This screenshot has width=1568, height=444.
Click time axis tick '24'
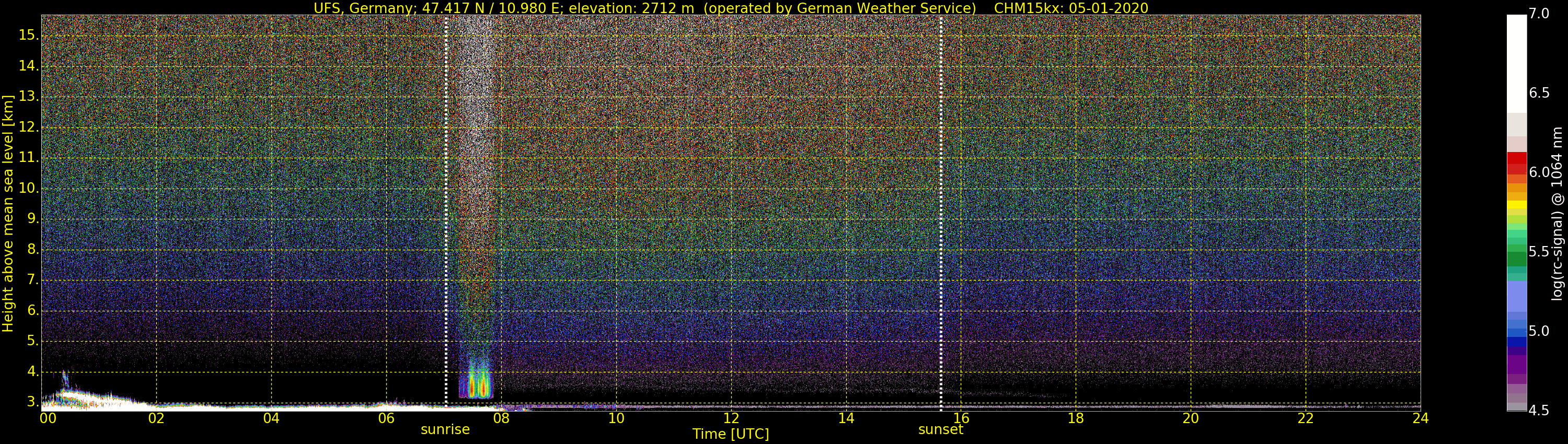pos(1421,418)
